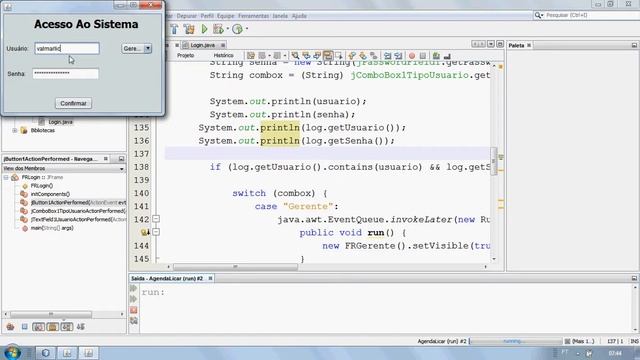Toggle Show Static Members filter in Navigator

pyautogui.click(x=38, y=327)
